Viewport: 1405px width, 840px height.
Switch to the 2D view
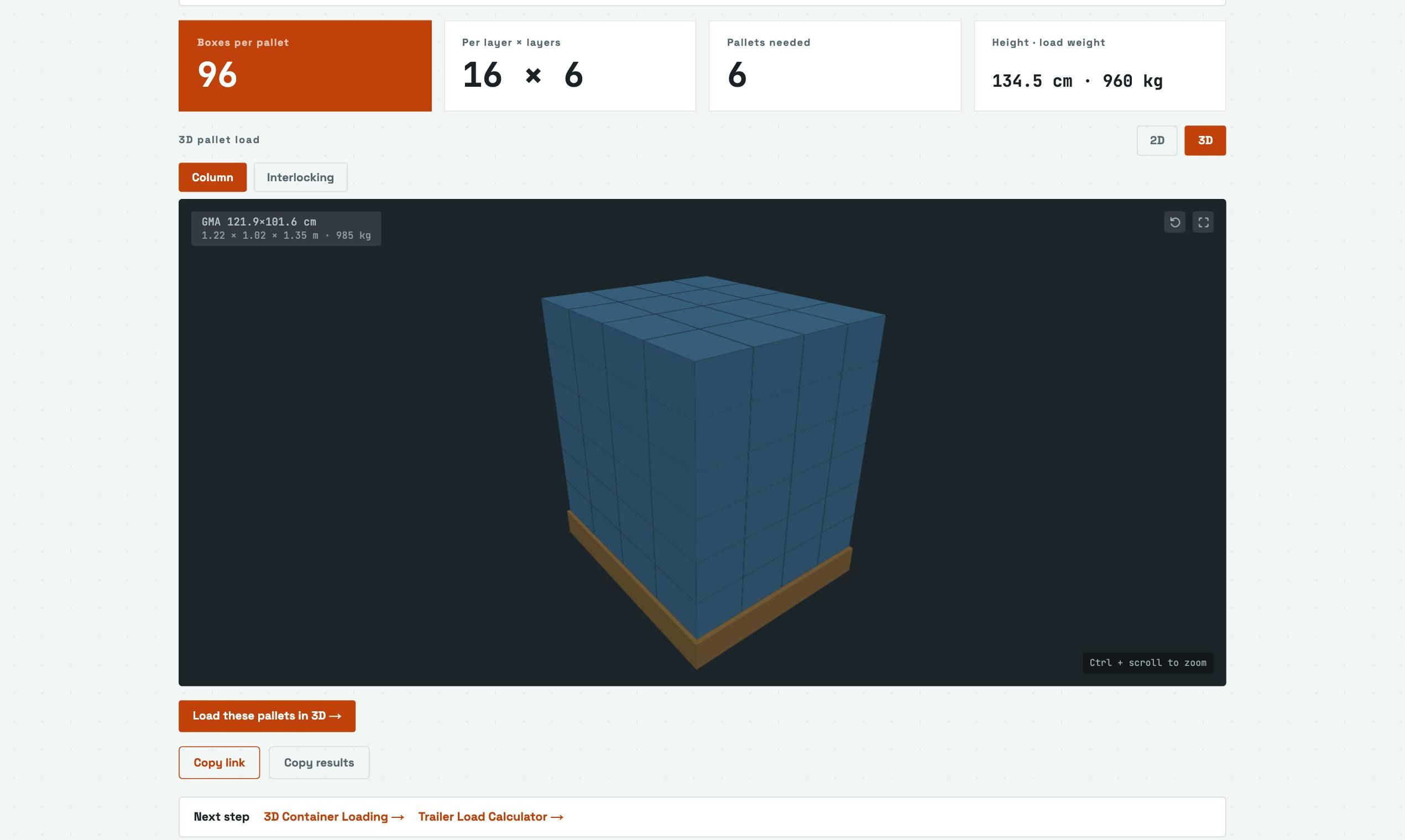[x=1156, y=140]
